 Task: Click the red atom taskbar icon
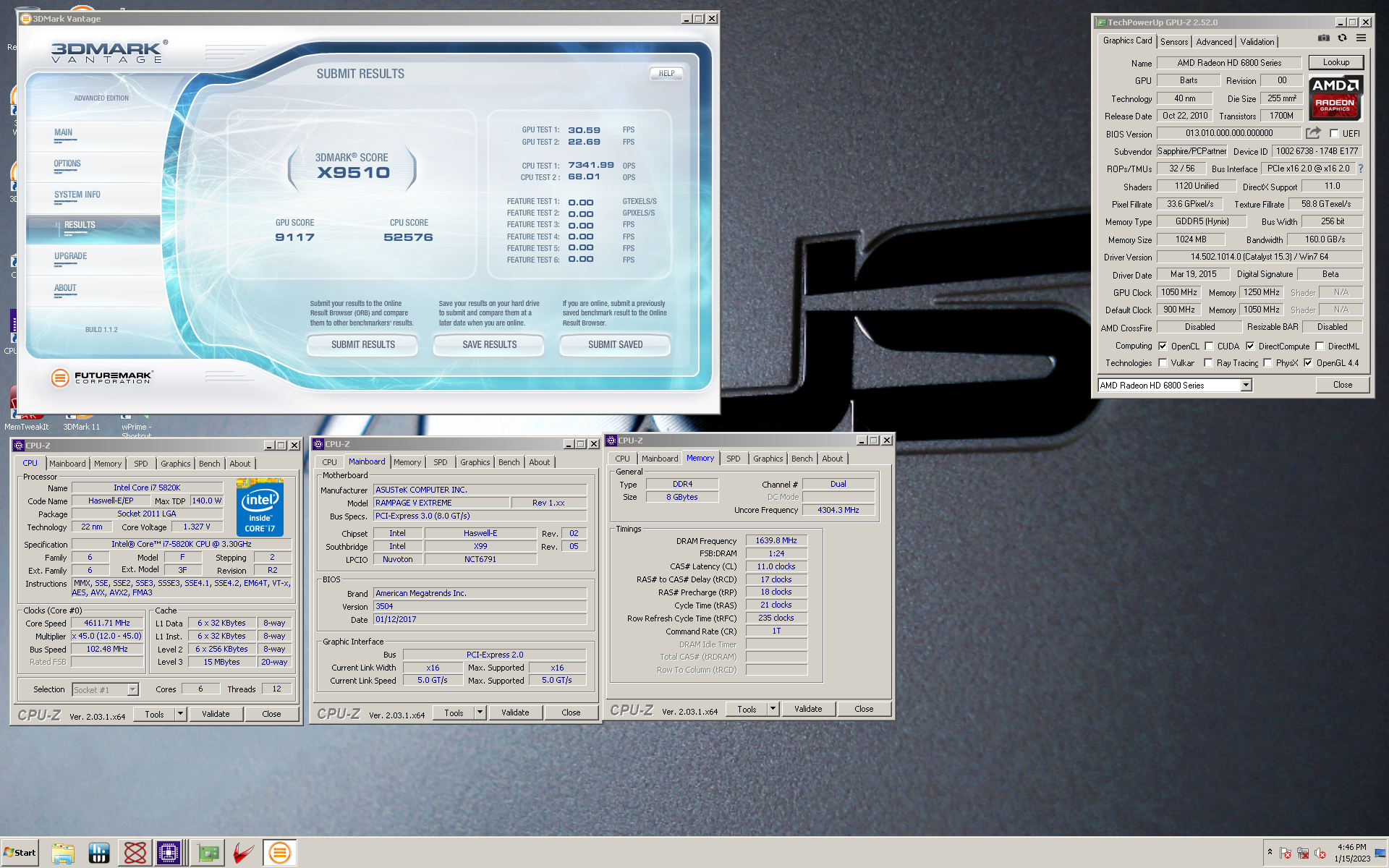click(135, 853)
